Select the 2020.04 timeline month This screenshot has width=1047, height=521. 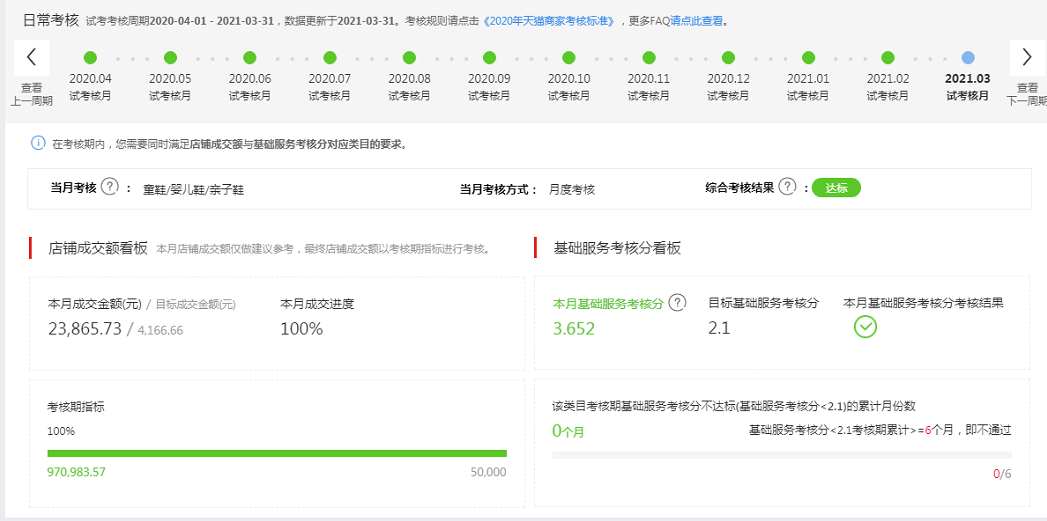click(x=90, y=58)
